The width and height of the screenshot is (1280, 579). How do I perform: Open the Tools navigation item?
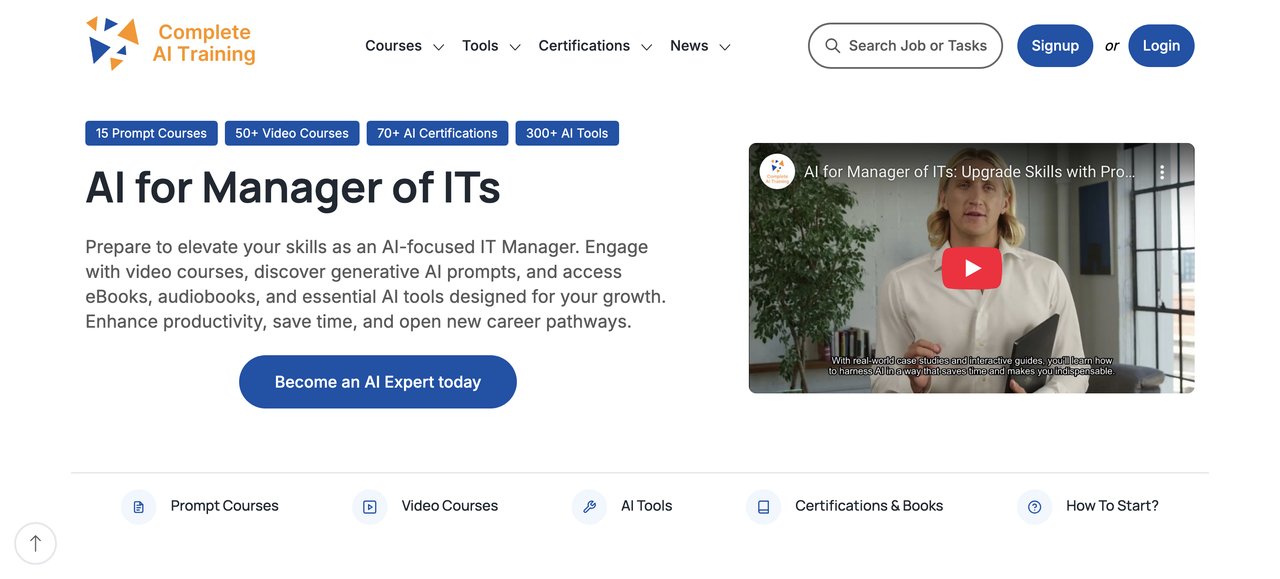(480, 46)
